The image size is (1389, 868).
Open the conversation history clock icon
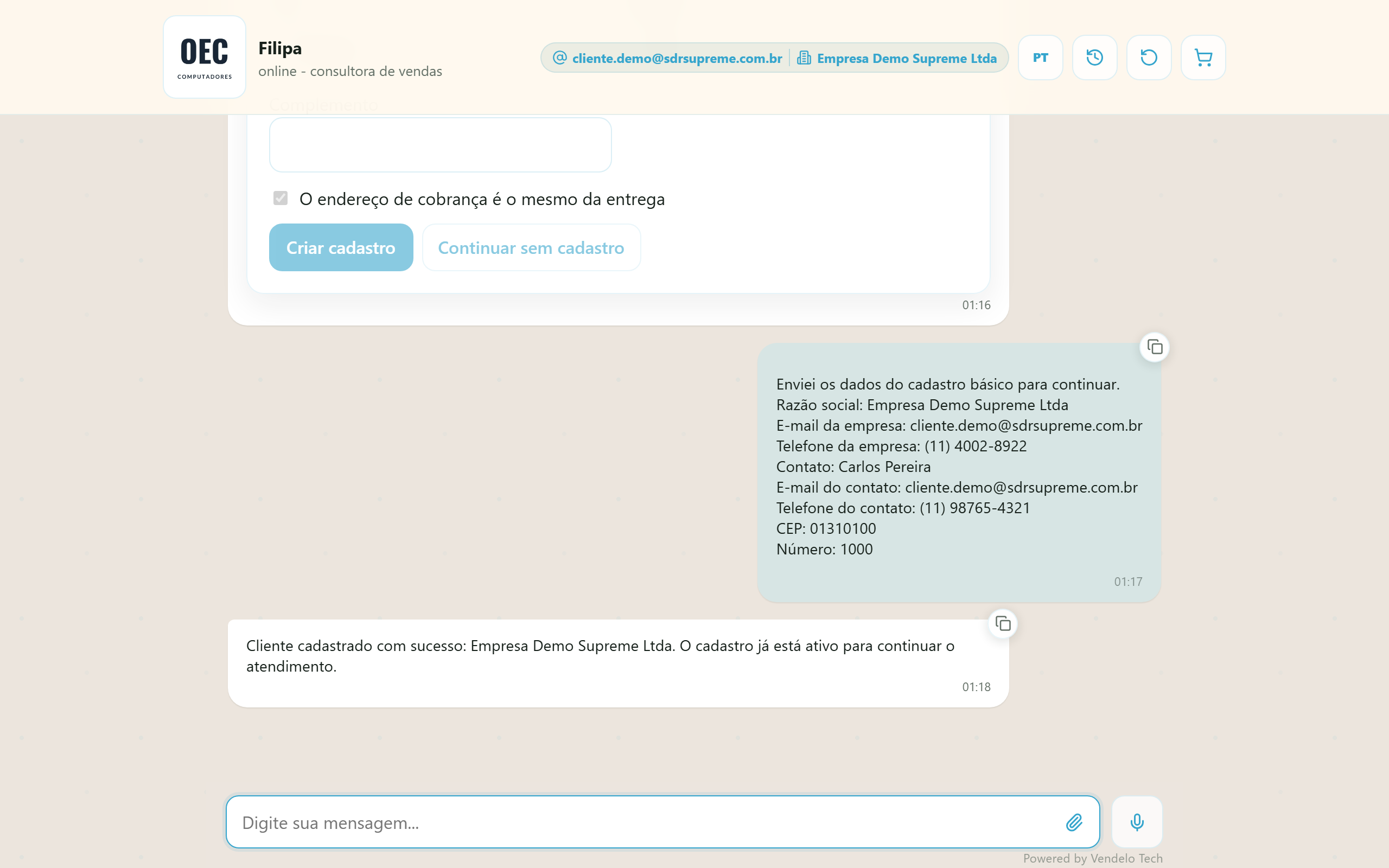pos(1094,58)
